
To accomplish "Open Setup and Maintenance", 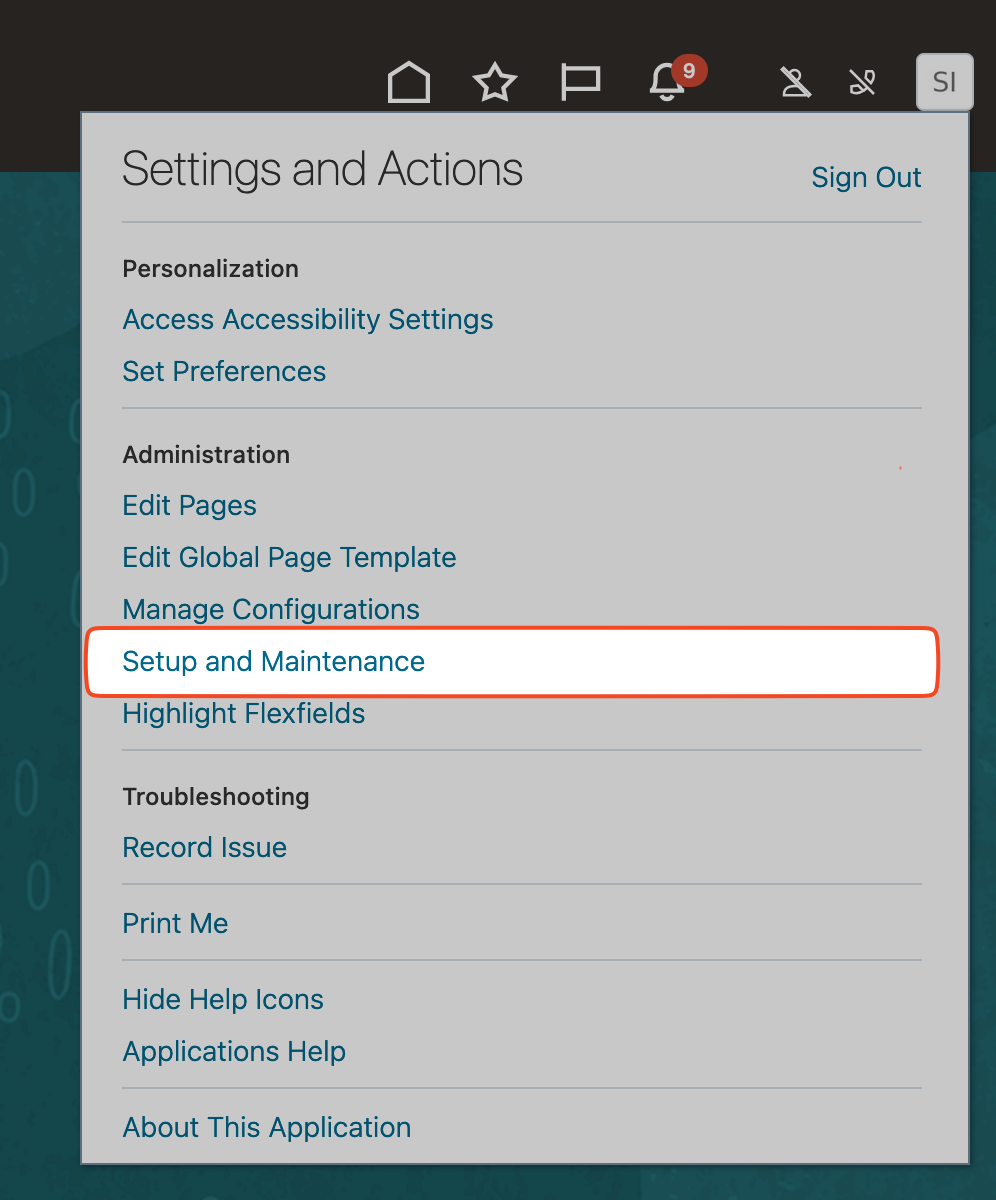I will (x=273, y=662).
